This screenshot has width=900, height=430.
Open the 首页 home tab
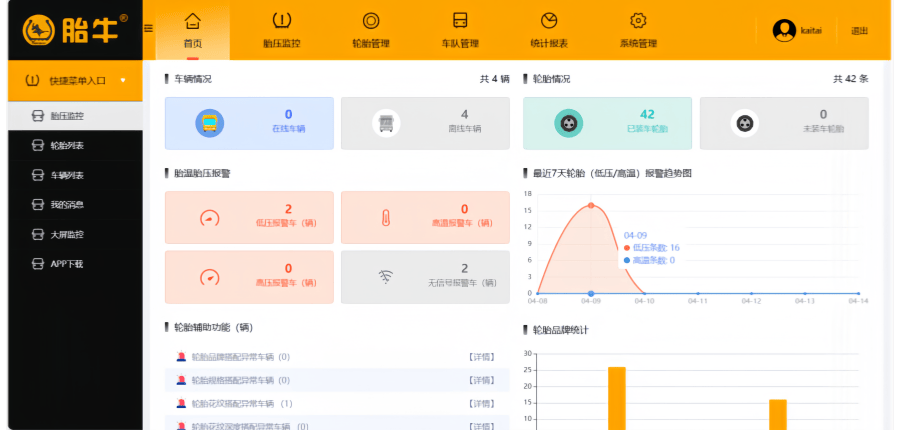point(193,30)
